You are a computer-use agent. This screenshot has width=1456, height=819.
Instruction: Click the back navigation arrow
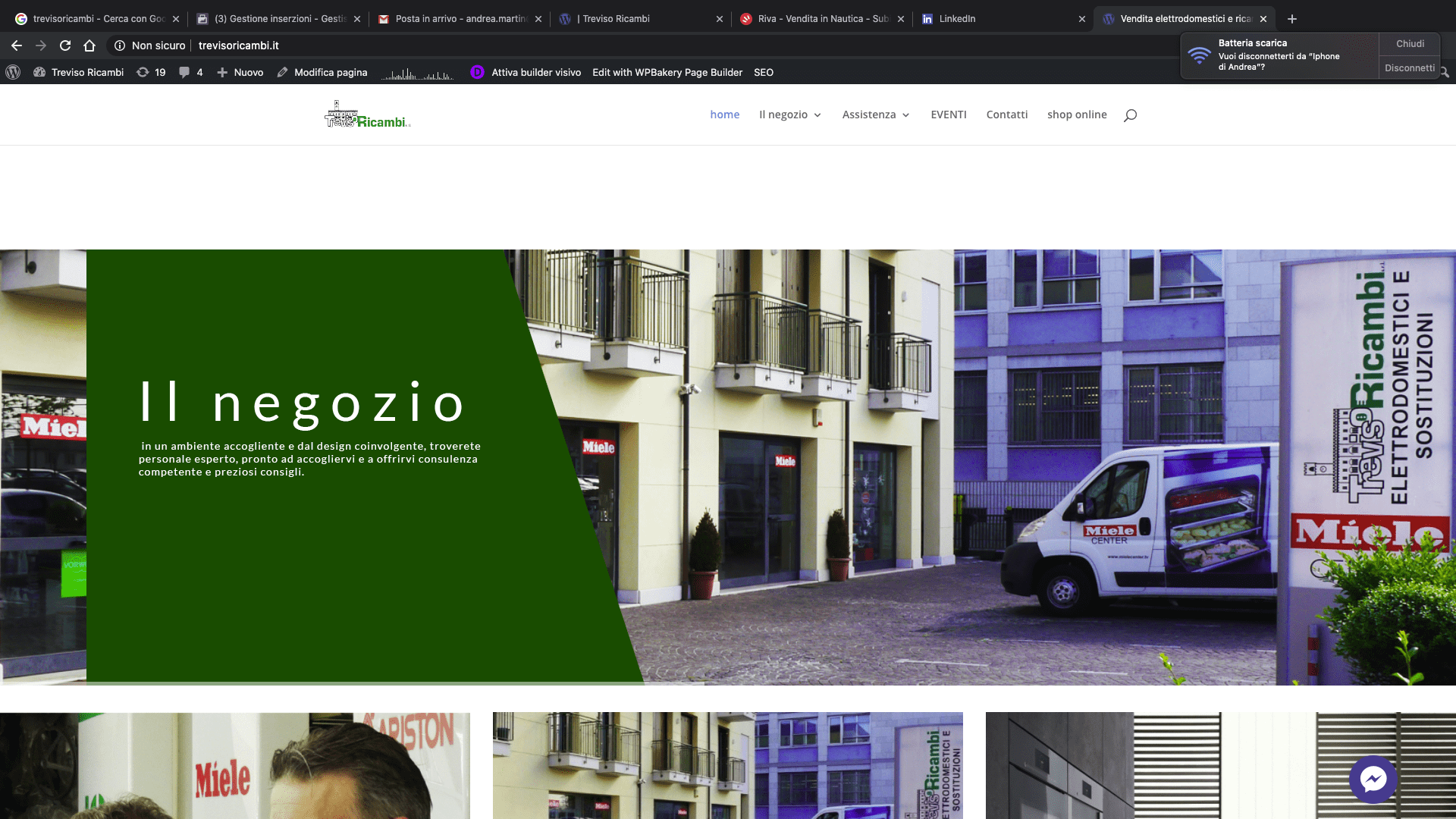(x=17, y=45)
